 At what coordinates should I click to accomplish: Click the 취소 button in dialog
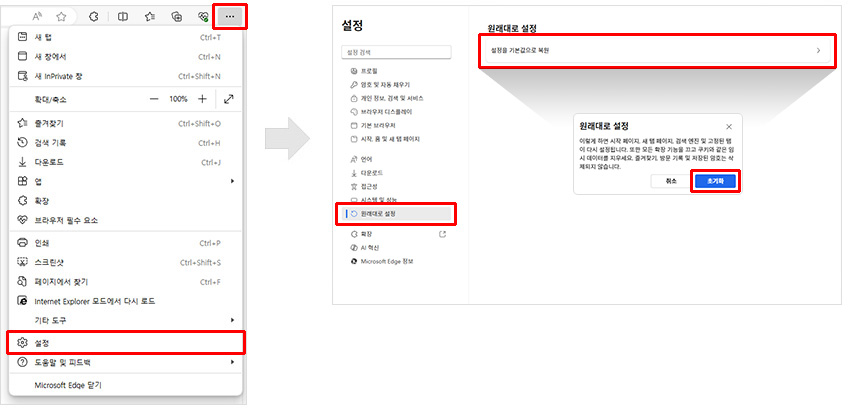[x=669, y=181]
